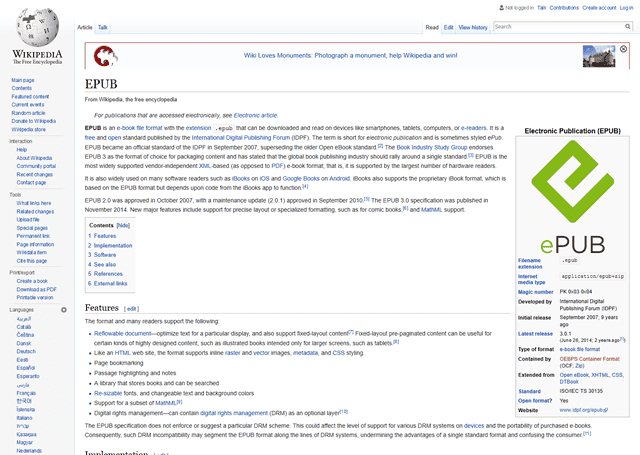This screenshot has height=455, width=640.
Task: Open the green ePUB logo image
Action: (573, 197)
